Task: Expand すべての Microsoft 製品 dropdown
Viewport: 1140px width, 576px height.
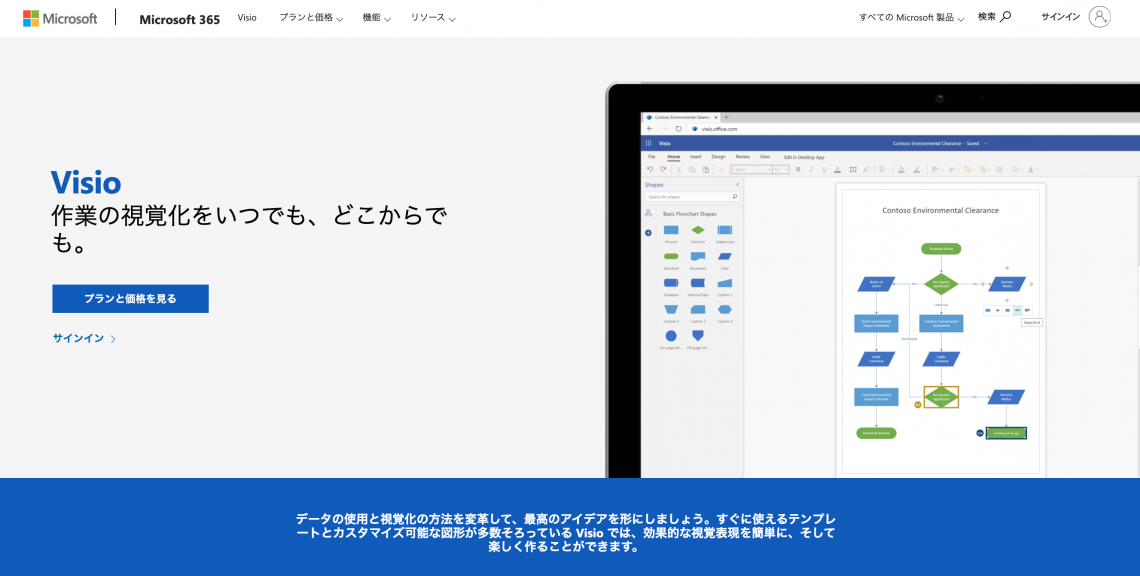Action: [911, 17]
